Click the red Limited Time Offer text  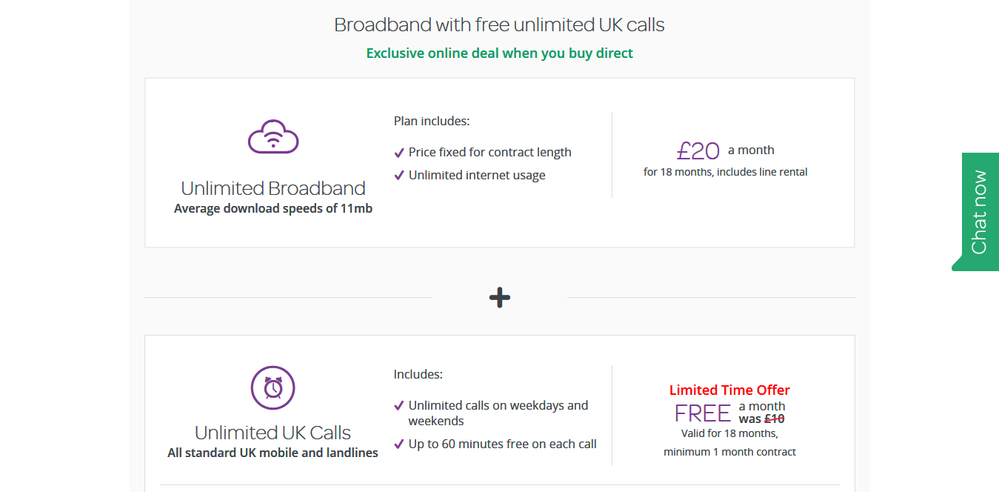pos(729,390)
